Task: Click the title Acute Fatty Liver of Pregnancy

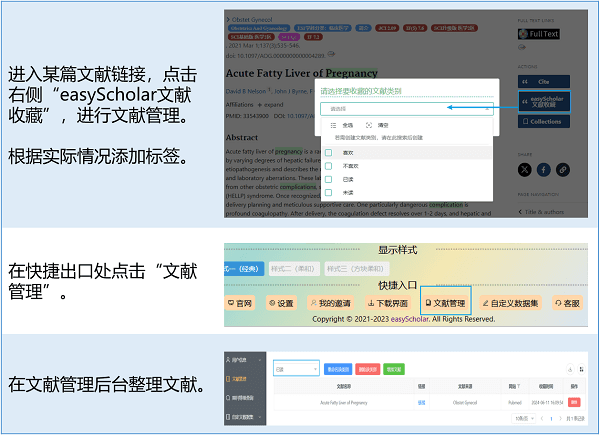Action: pos(302,73)
